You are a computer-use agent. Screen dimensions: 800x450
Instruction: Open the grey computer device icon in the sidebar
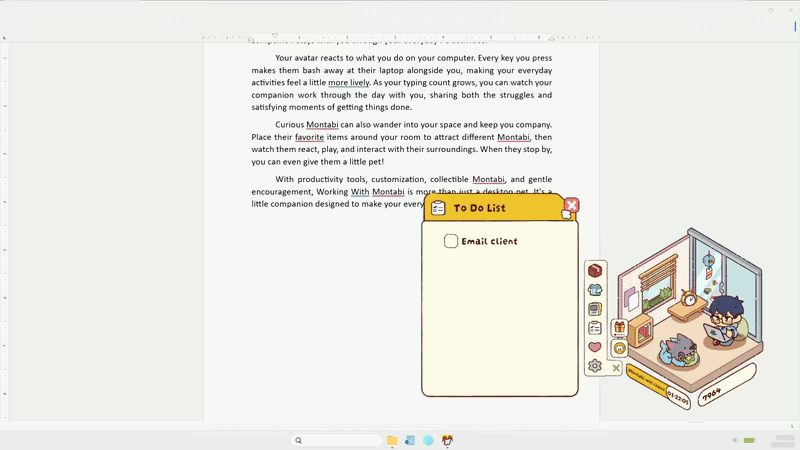click(595, 309)
